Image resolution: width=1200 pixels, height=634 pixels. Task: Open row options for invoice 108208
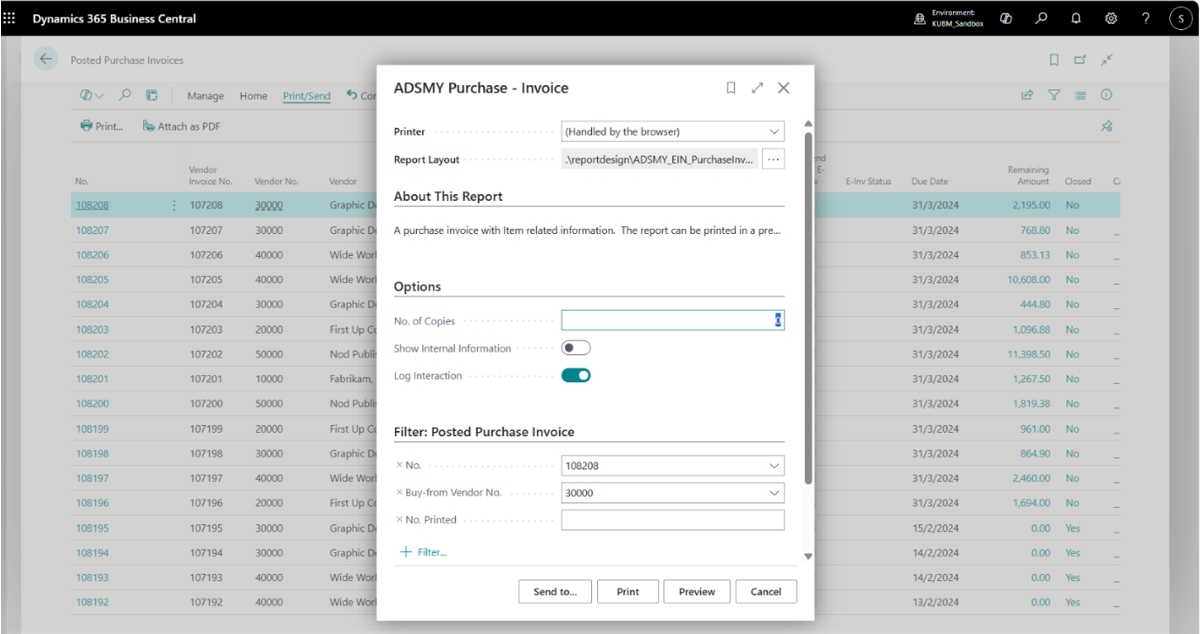coord(174,205)
